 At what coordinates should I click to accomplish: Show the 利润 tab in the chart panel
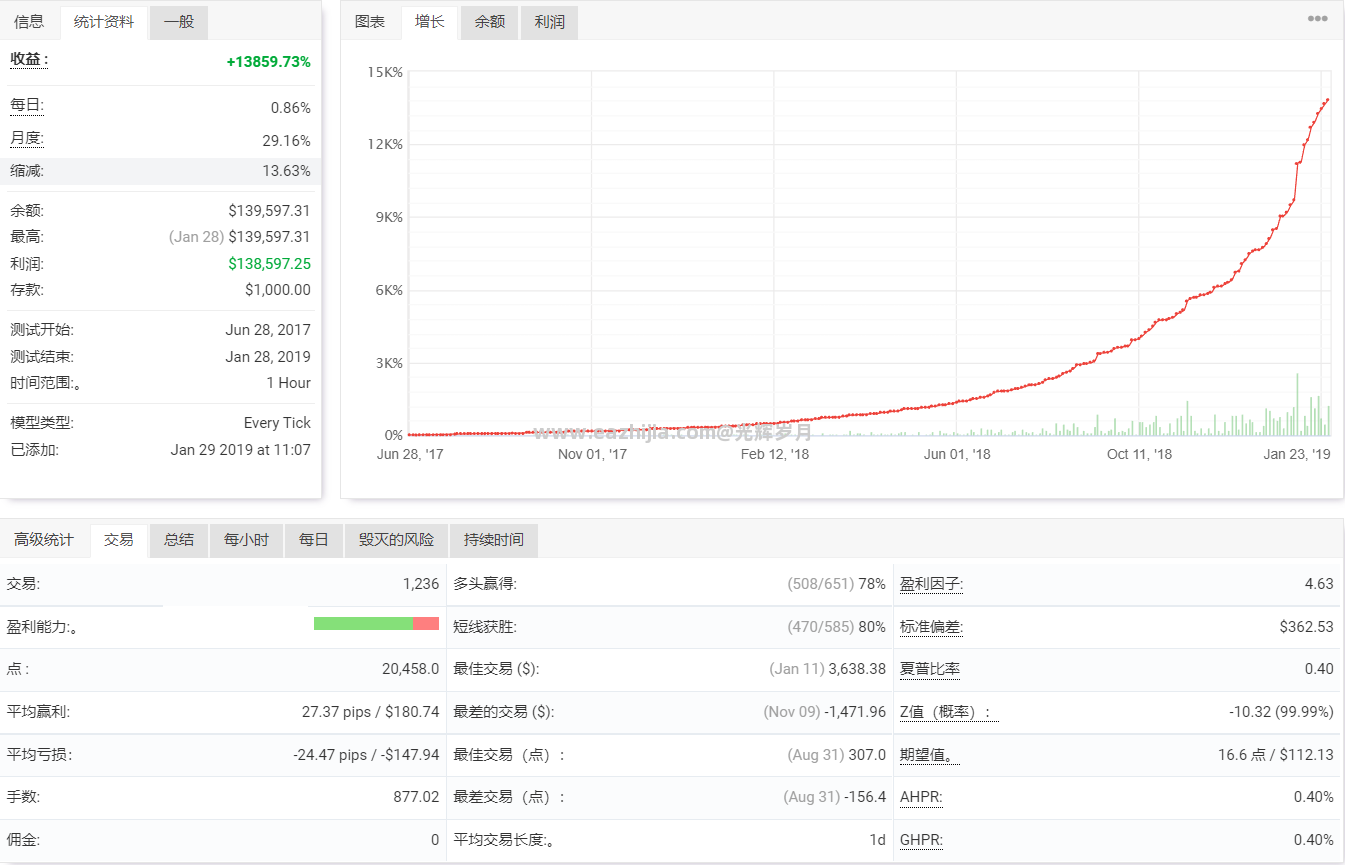click(549, 22)
